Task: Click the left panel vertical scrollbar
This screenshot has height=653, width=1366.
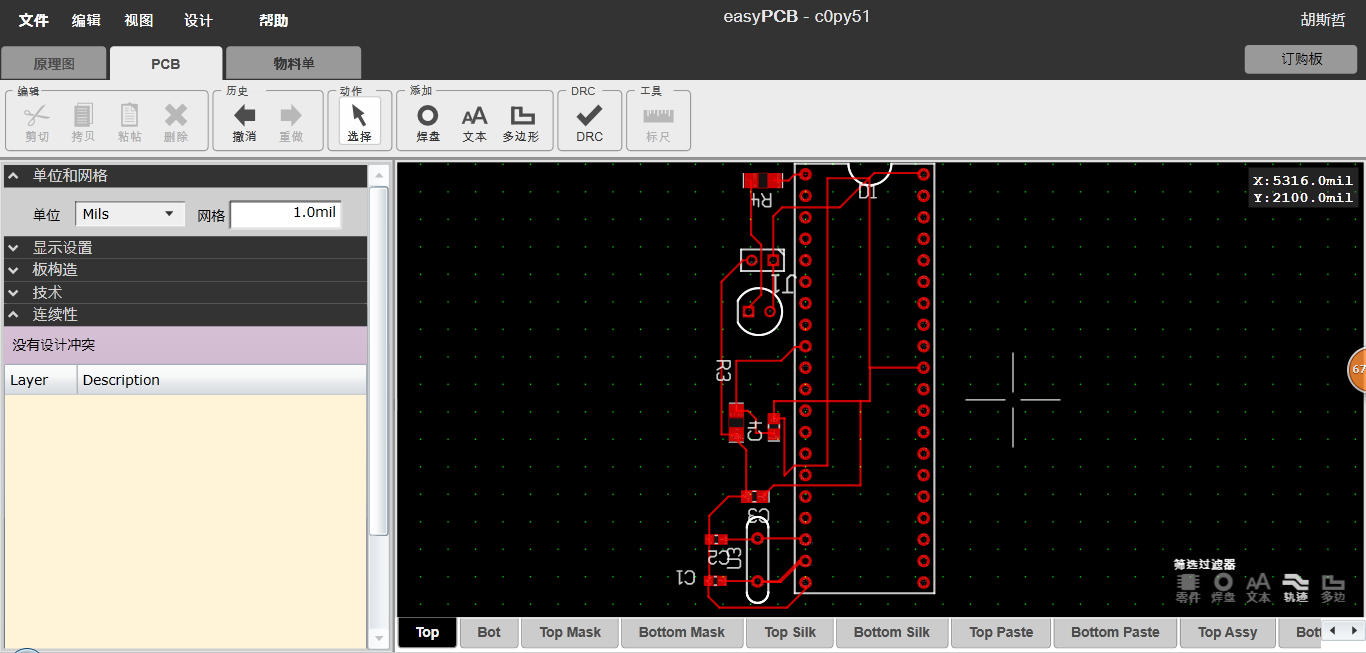Action: tap(379, 360)
